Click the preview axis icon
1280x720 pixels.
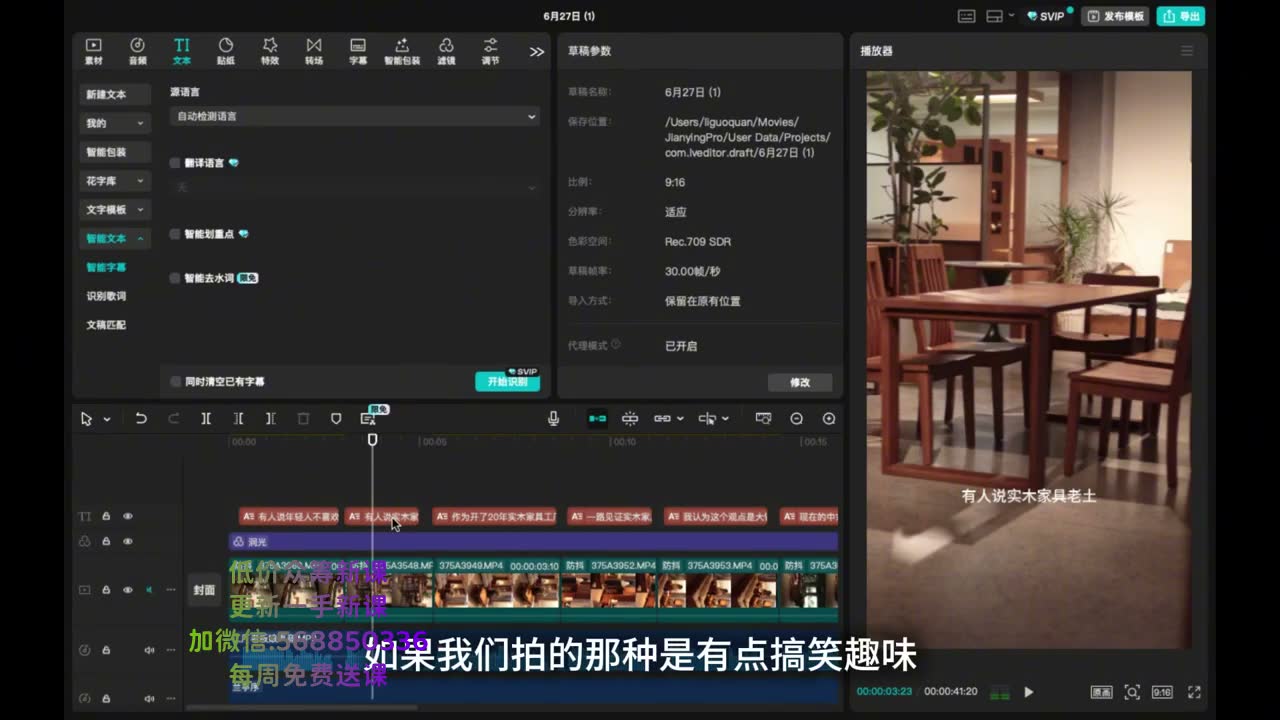[706, 419]
